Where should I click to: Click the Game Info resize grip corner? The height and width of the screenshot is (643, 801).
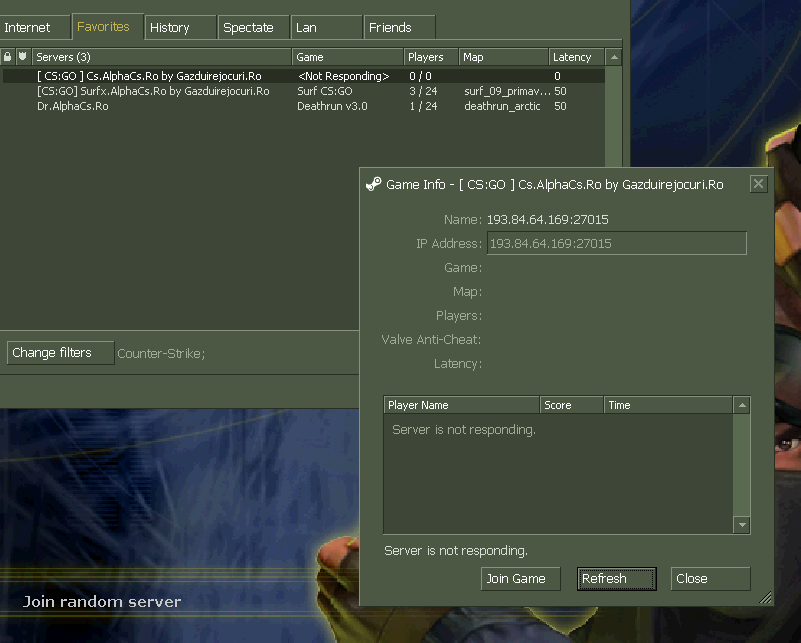click(765, 598)
